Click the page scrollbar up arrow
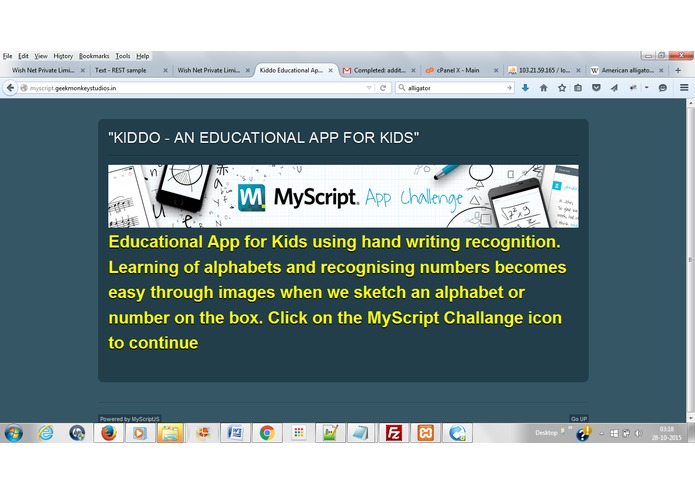The width and height of the screenshot is (695, 494). (x=691, y=103)
